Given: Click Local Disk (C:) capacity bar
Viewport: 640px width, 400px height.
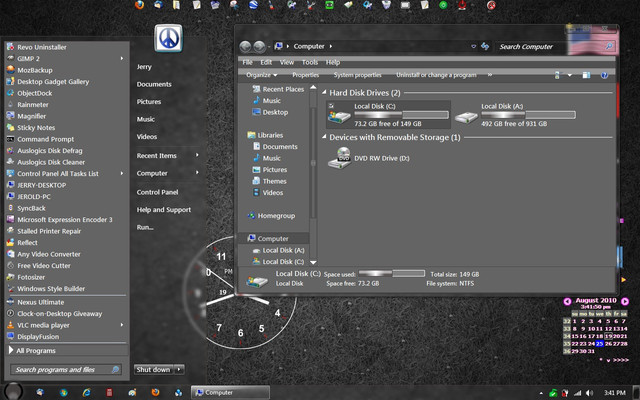Looking at the screenshot, I should pyautogui.click(x=401, y=115).
